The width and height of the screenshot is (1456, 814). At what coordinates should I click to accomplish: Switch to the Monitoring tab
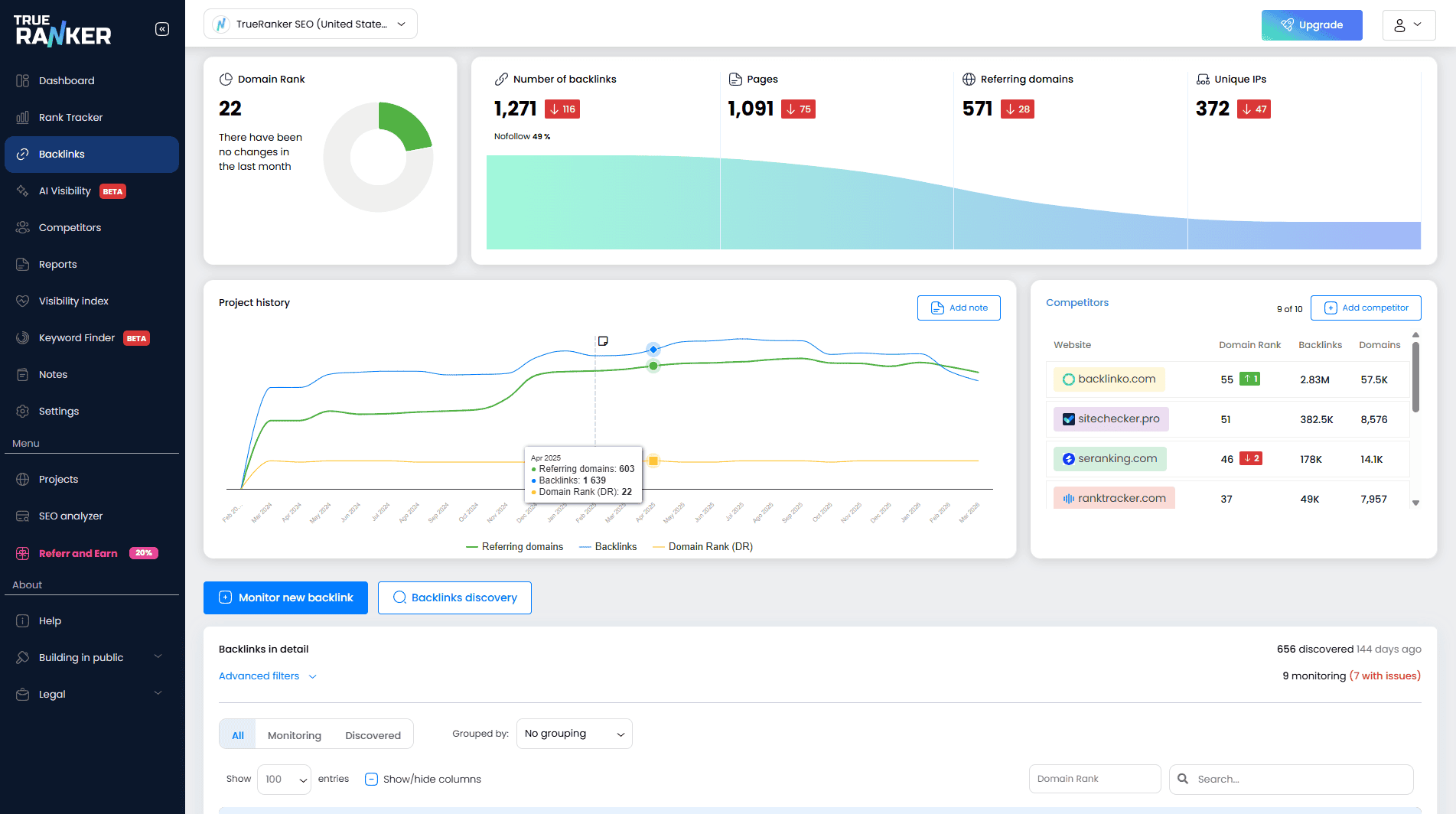[x=294, y=735]
